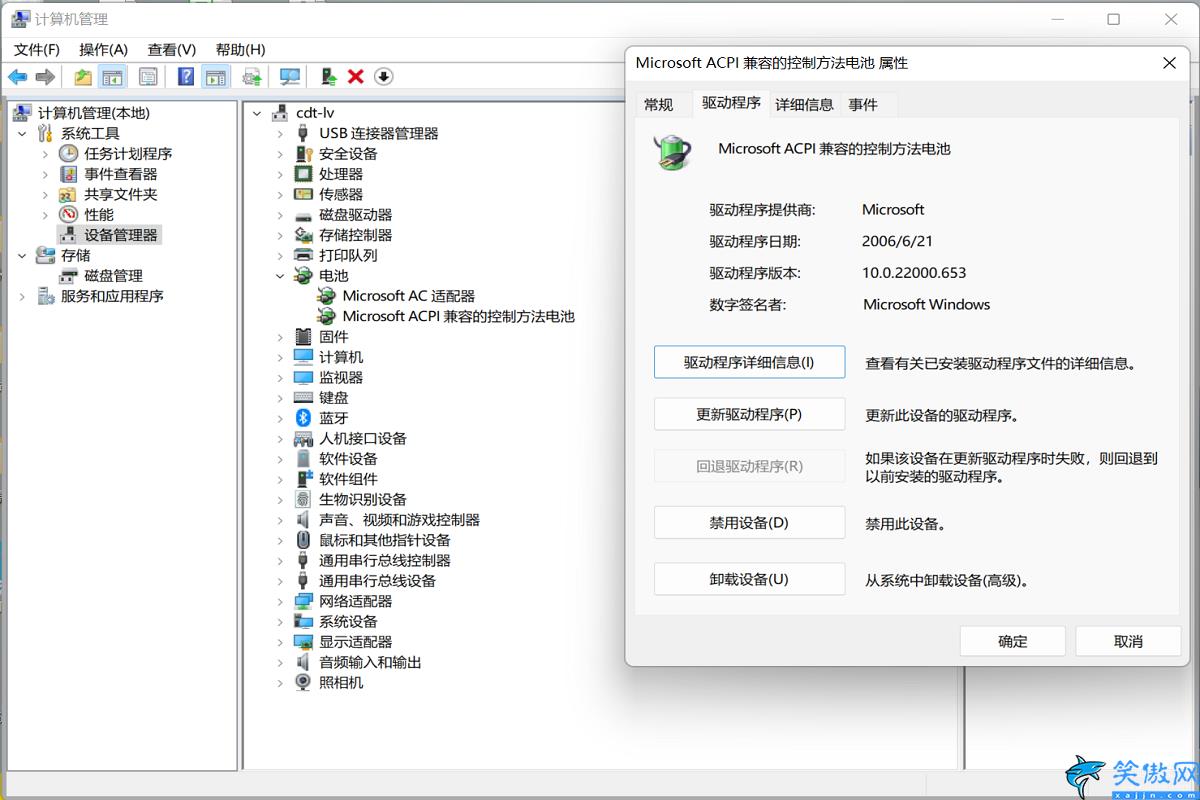Close the battery properties dialog
This screenshot has width=1200, height=800.
(x=1169, y=63)
